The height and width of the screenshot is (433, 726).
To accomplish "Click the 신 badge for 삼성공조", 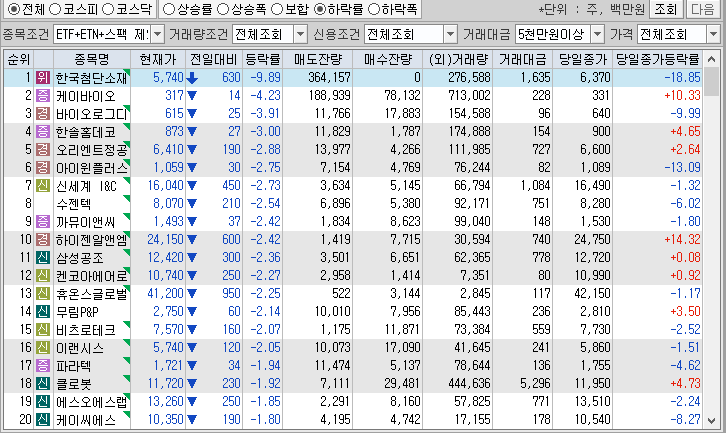I will (x=43, y=257).
